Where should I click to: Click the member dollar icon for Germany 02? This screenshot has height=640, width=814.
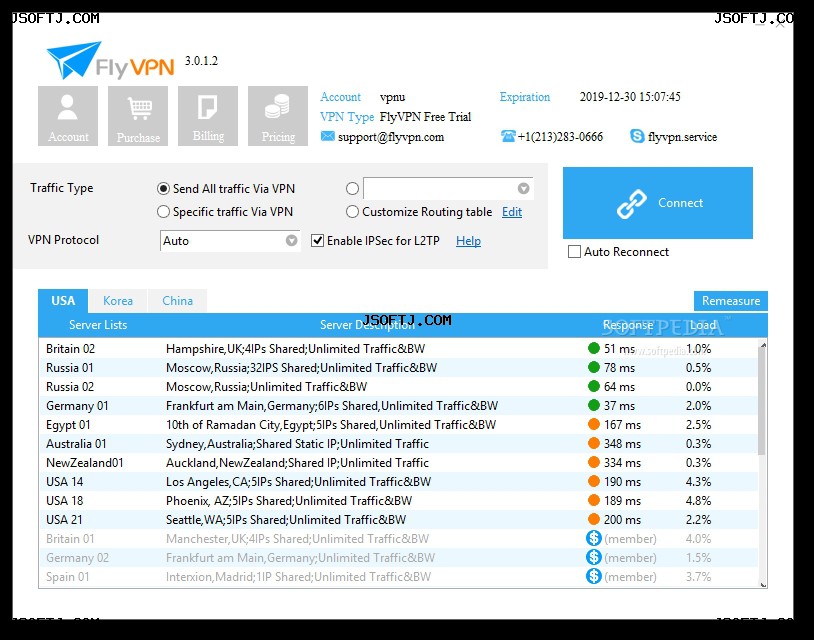coord(594,557)
